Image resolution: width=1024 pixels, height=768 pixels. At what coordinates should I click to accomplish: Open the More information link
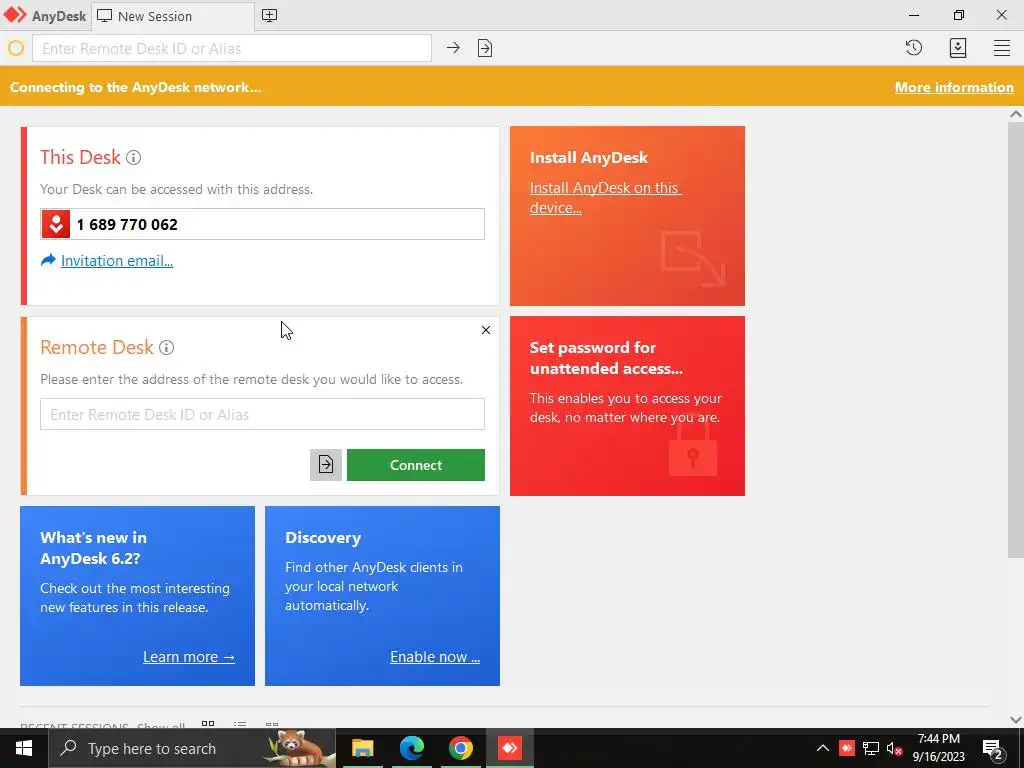click(953, 87)
